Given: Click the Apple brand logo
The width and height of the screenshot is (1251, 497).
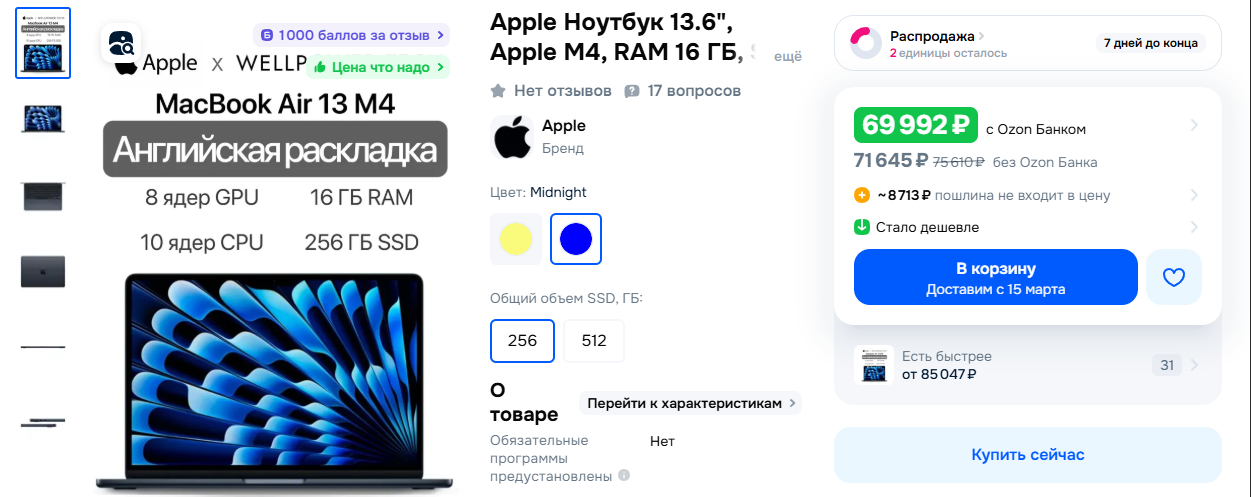Looking at the screenshot, I should click(x=512, y=137).
